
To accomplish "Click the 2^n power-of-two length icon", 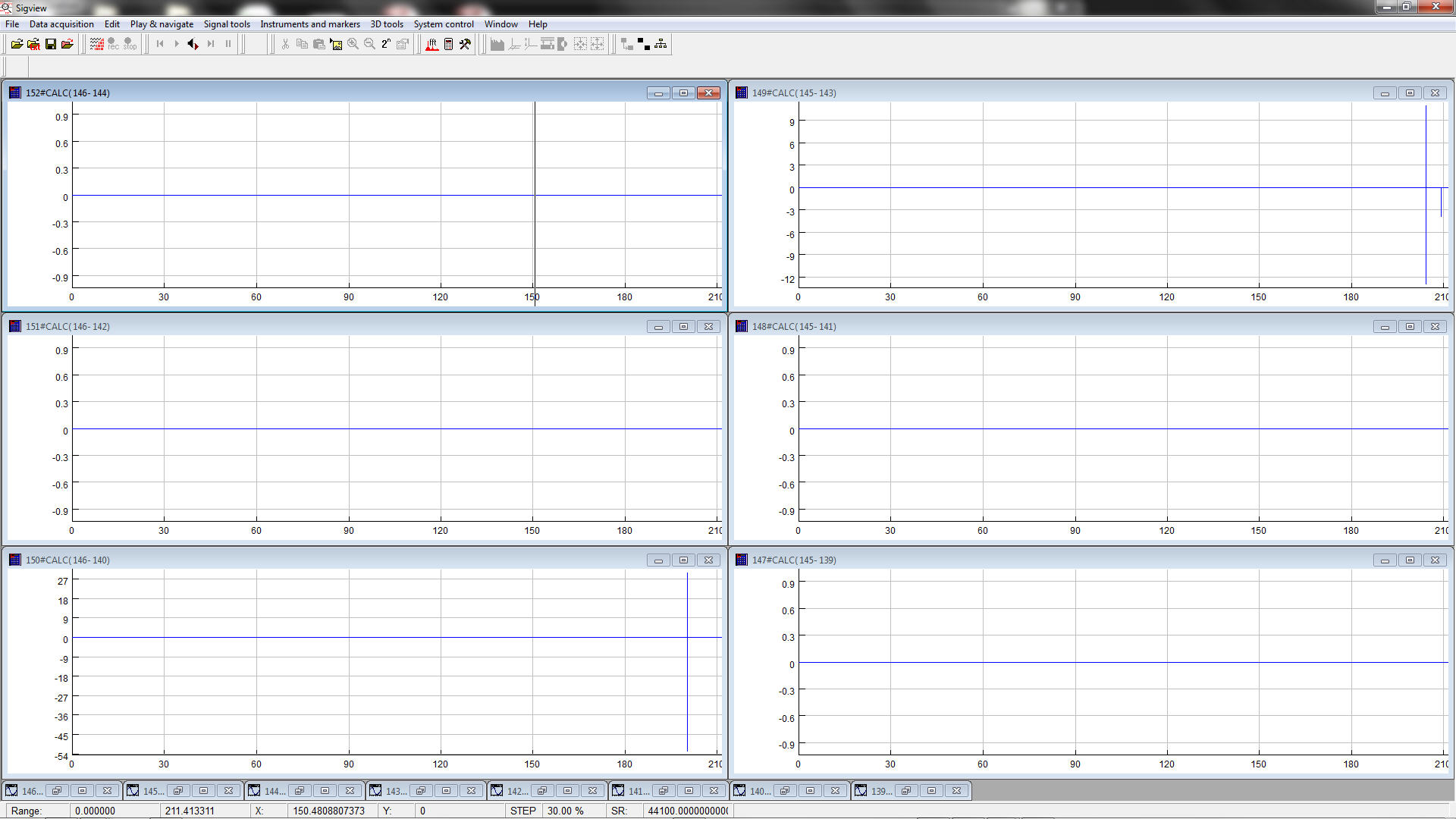I will 386,44.
